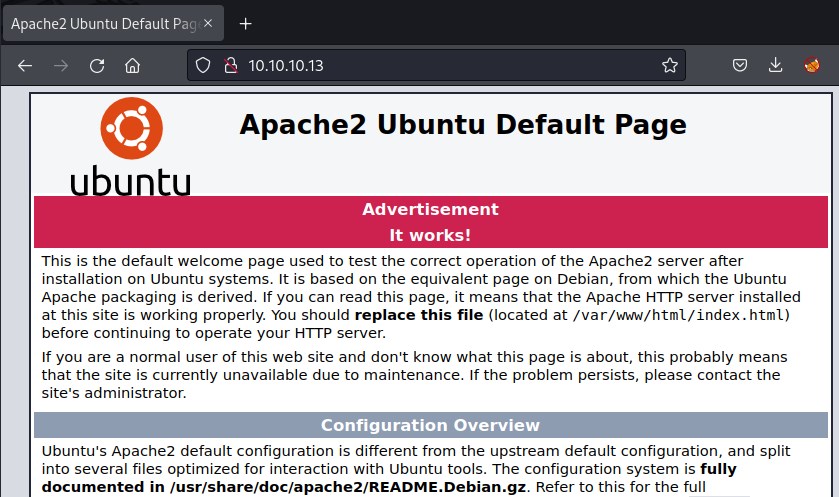Click the Ubuntu logo image
839x497 pixels.
click(x=130, y=148)
